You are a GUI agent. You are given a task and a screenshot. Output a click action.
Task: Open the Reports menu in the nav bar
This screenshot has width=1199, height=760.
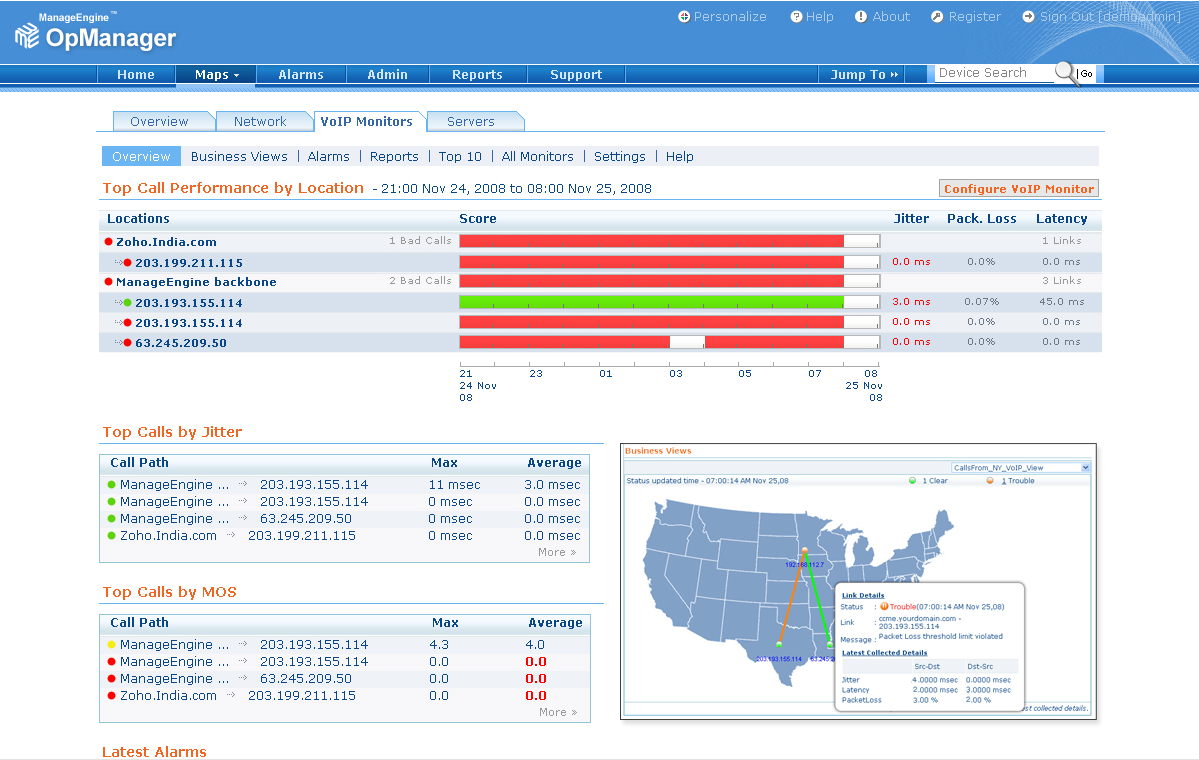(x=477, y=74)
